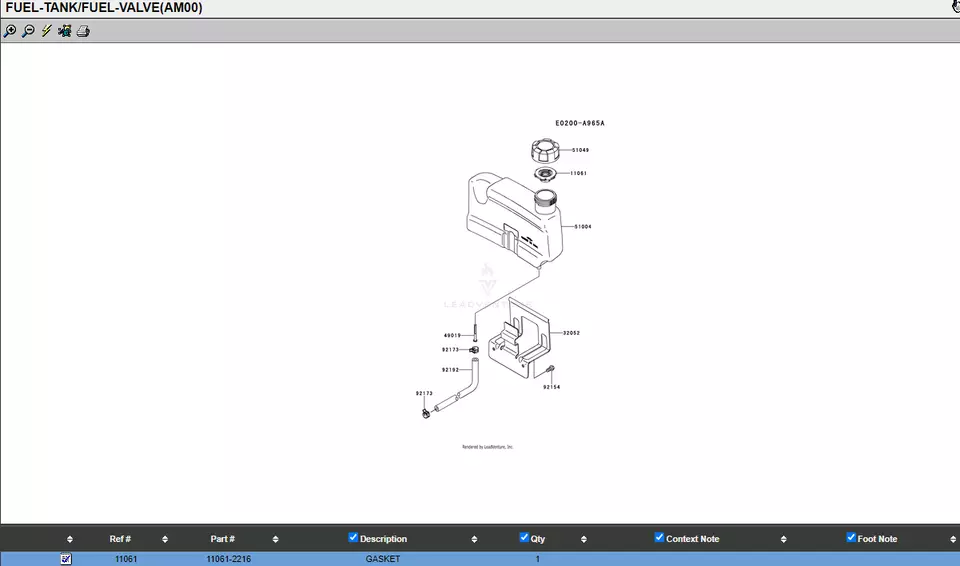
Task: Click the icon in the window's top-right corner
Action: pyautogui.click(x=955, y=6)
